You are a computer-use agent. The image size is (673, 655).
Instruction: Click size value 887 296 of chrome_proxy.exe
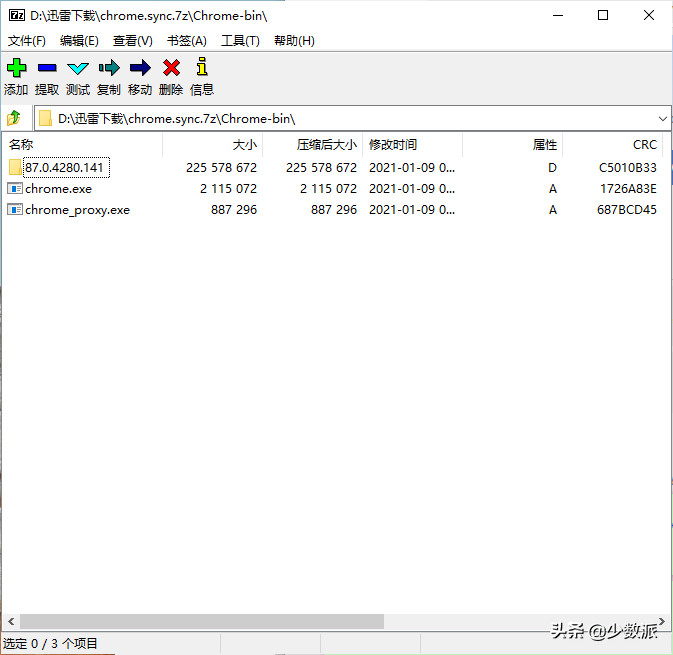click(x=234, y=209)
